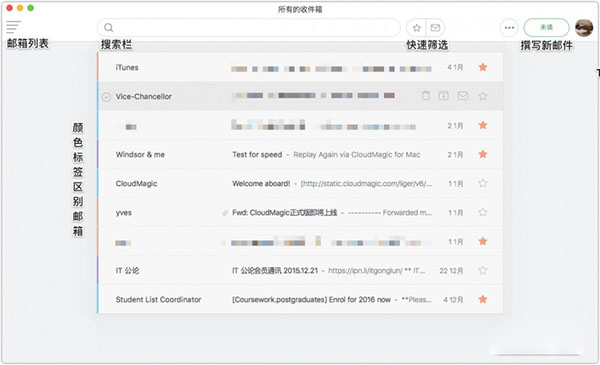
Task: Click the 4 1月 date on iTunes row
Action: pyautogui.click(x=455, y=67)
